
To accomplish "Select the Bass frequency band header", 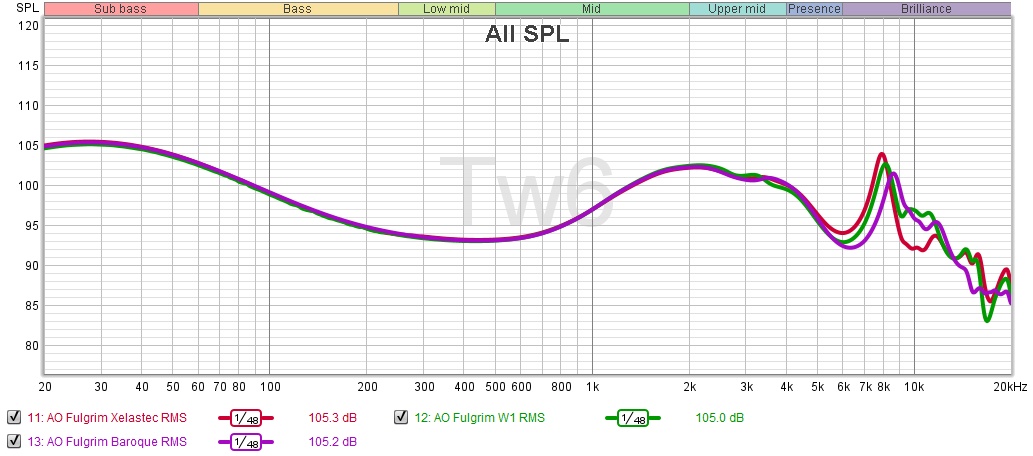I will point(297,9).
